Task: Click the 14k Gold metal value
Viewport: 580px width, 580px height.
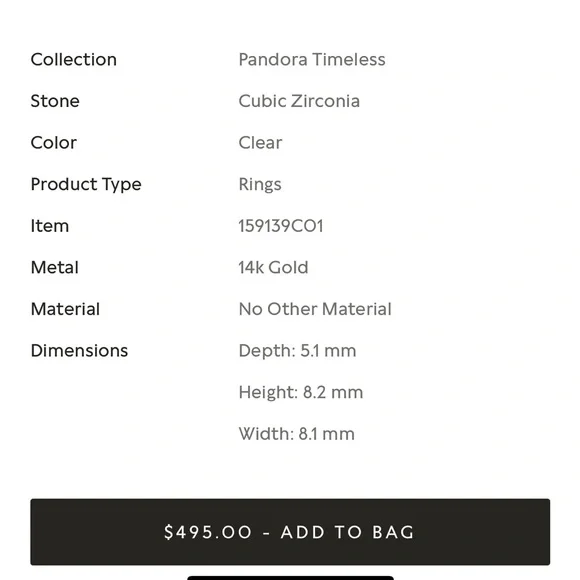Action: click(273, 267)
